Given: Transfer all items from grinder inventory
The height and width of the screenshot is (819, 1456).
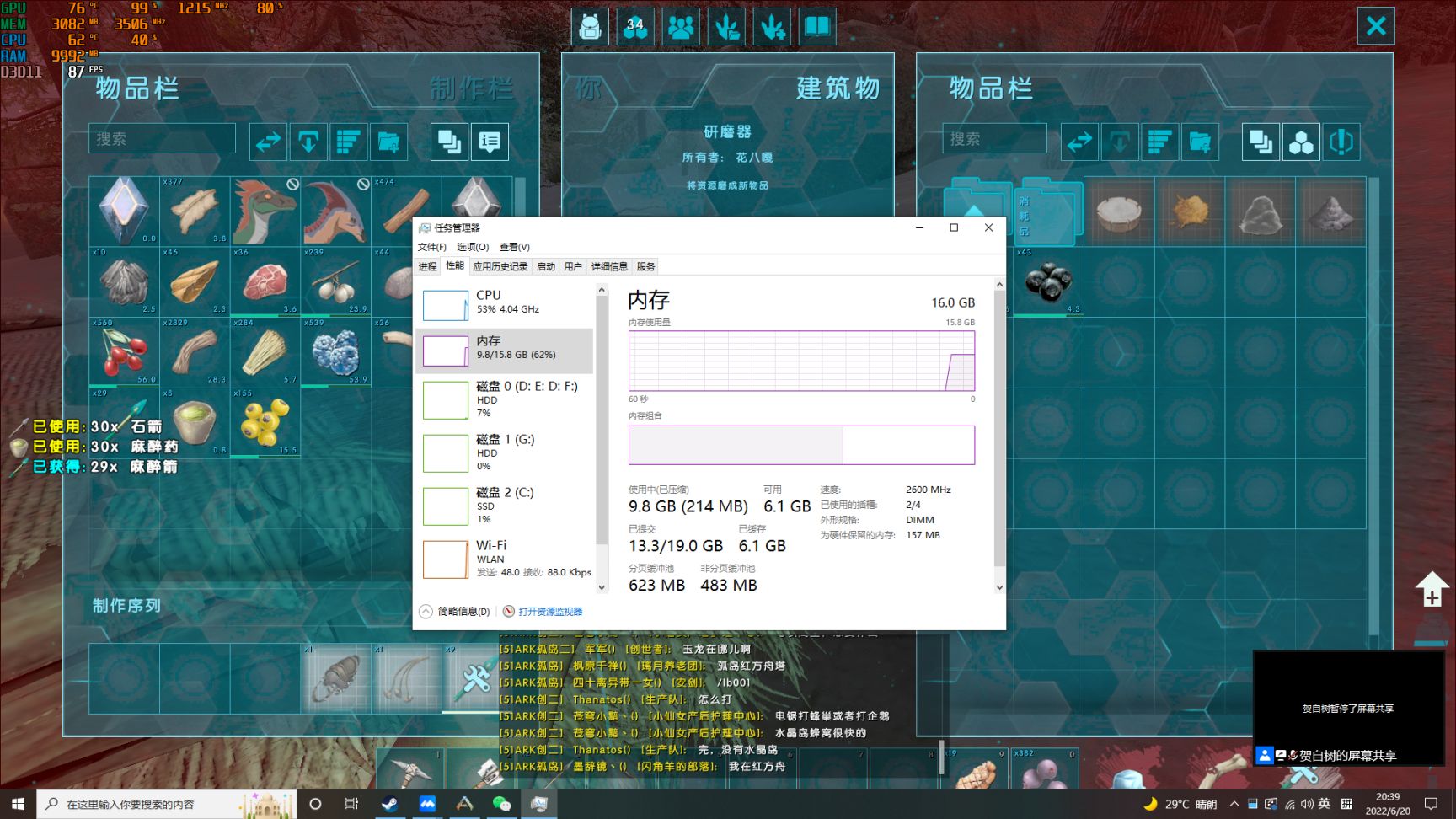Looking at the screenshot, I should click(x=1079, y=142).
